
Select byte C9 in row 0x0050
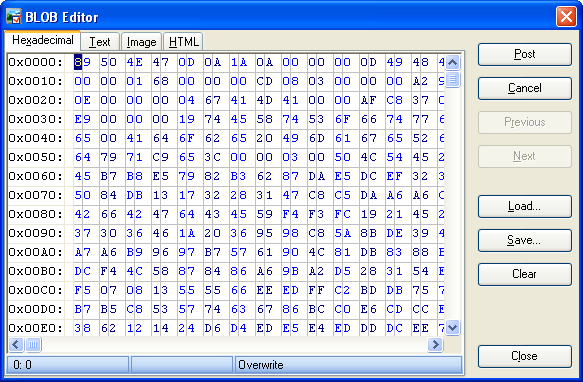point(160,157)
